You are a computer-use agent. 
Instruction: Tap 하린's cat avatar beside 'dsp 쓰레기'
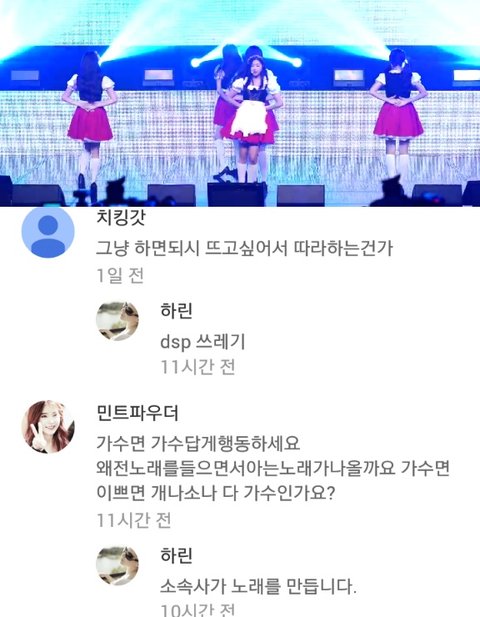[118, 321]
